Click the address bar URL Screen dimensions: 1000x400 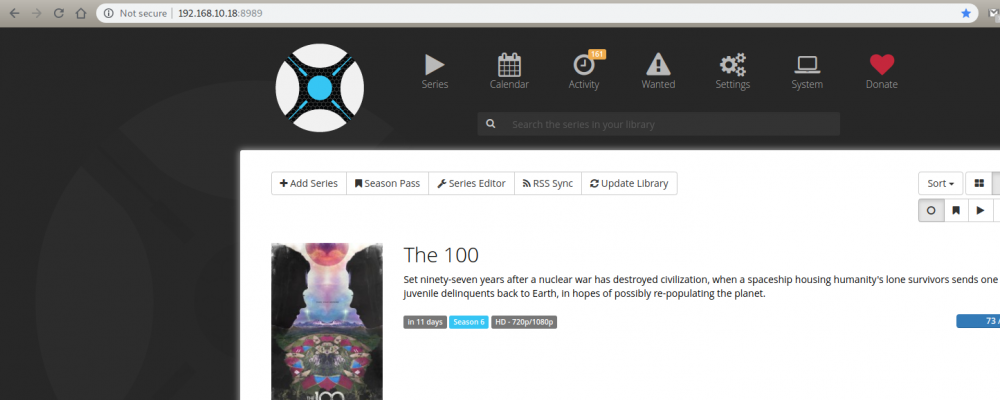click(x=220, y=13)
